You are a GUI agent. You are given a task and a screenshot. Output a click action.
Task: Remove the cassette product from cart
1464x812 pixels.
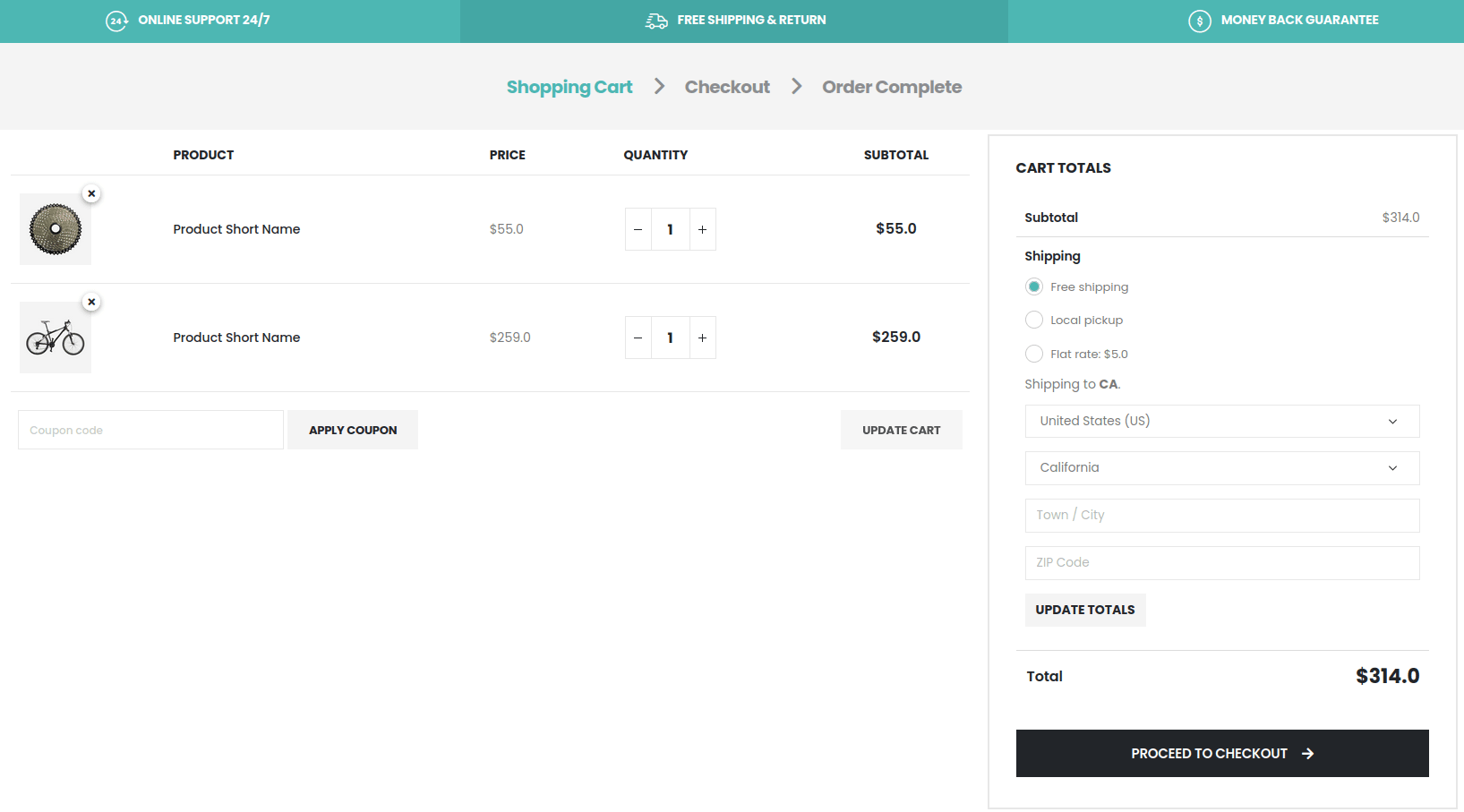point(91,193)
